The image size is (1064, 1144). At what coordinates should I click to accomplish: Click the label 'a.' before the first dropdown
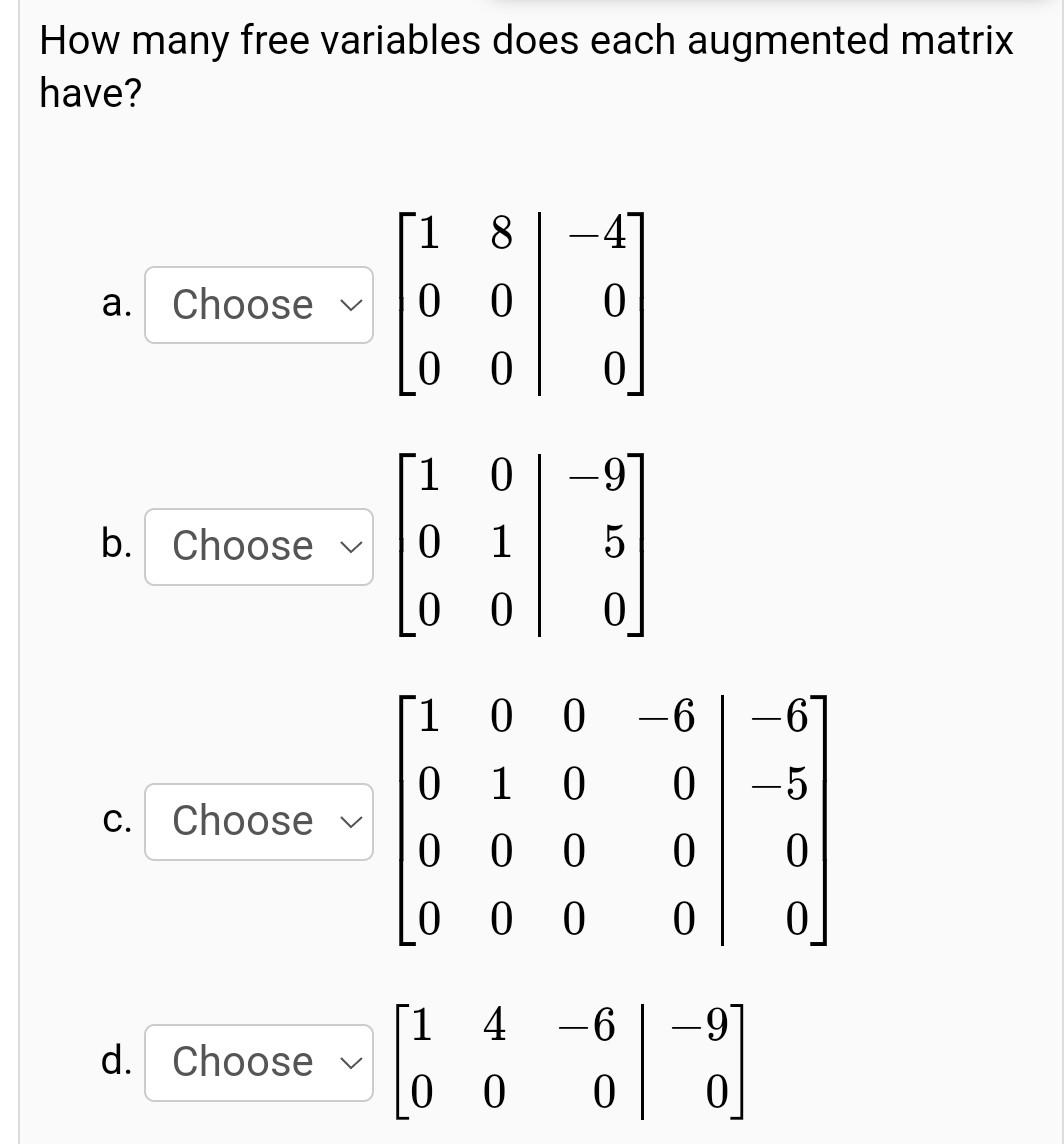click(115, 304)
